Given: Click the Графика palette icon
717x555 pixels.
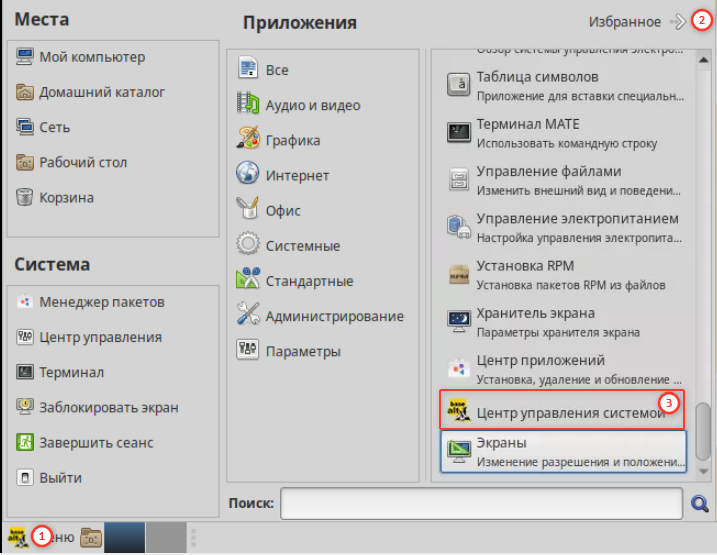Looking at the screenshot, I should pyautogui.click(x=248, y=139).
